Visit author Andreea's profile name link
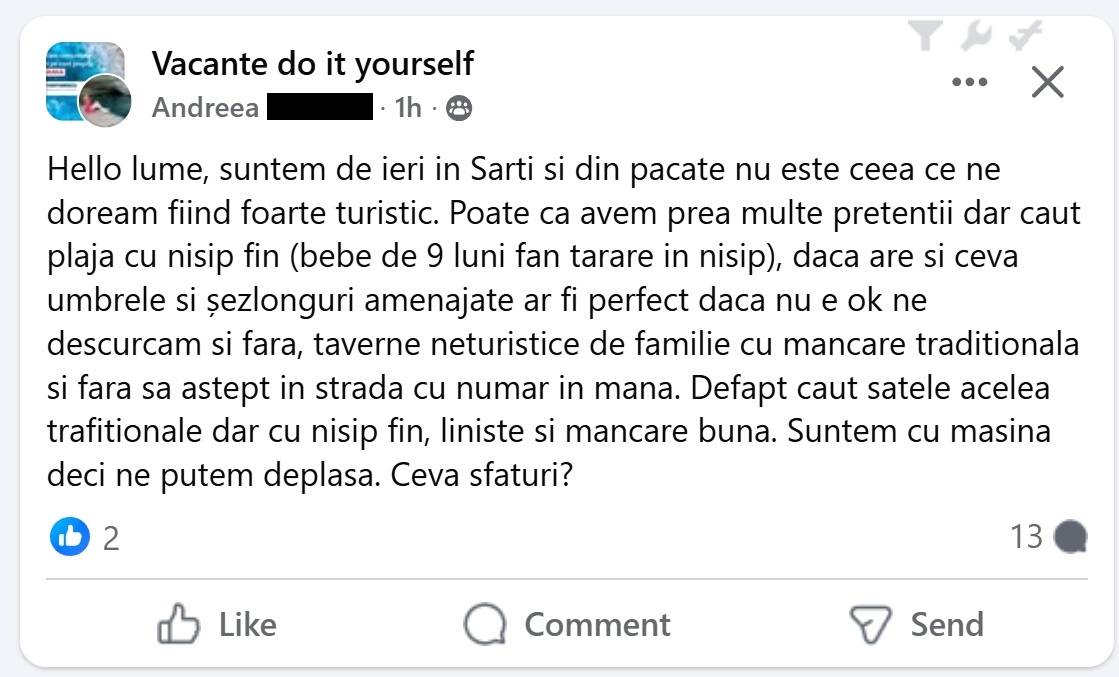Viewport: 1119px width, 677px height. tap(205, 108)
